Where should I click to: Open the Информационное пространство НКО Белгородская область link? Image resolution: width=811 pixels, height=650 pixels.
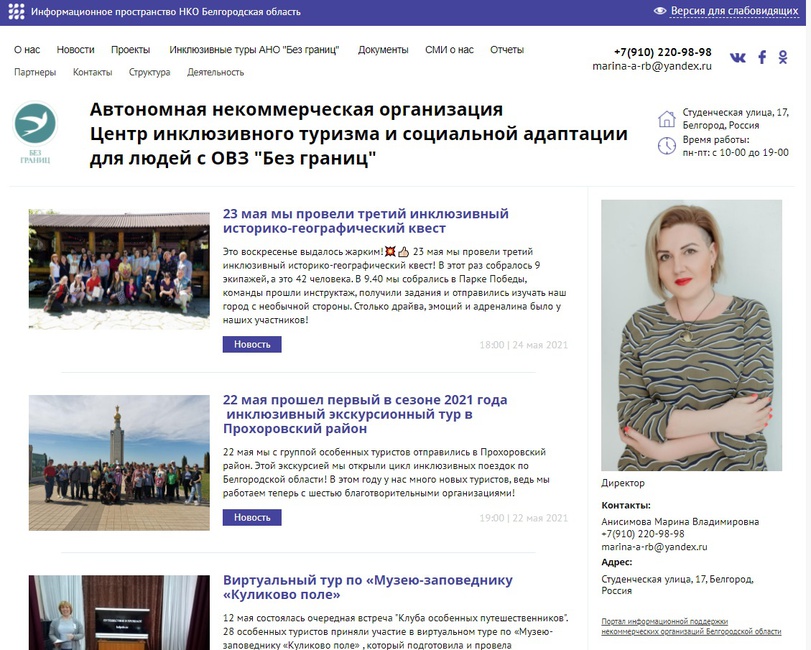click(x=166, y=11)
